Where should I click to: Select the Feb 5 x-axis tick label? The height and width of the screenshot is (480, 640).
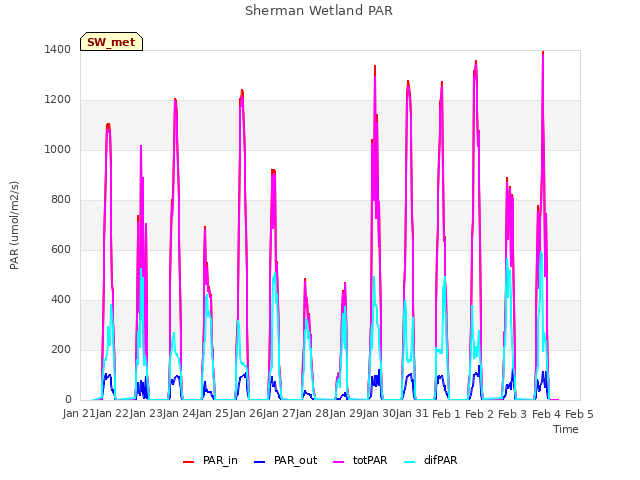pyautogui.click(x=580, y=414)
